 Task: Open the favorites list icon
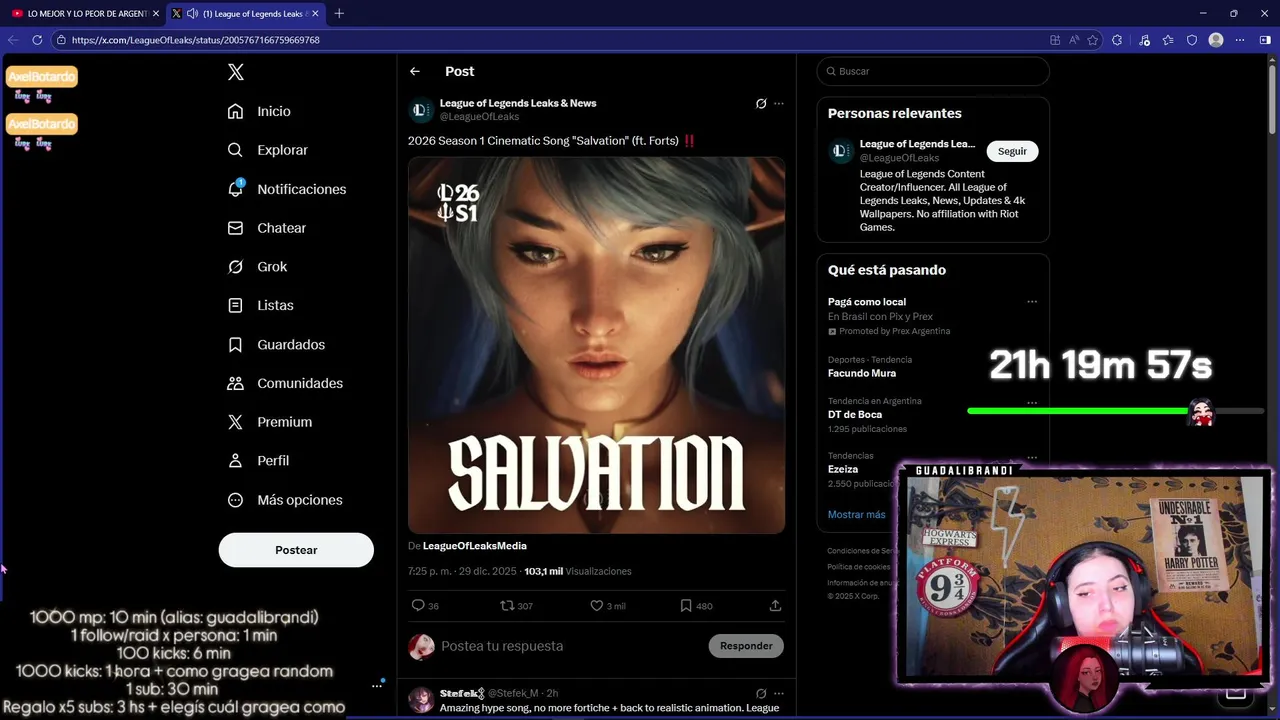pos(1168,40)
